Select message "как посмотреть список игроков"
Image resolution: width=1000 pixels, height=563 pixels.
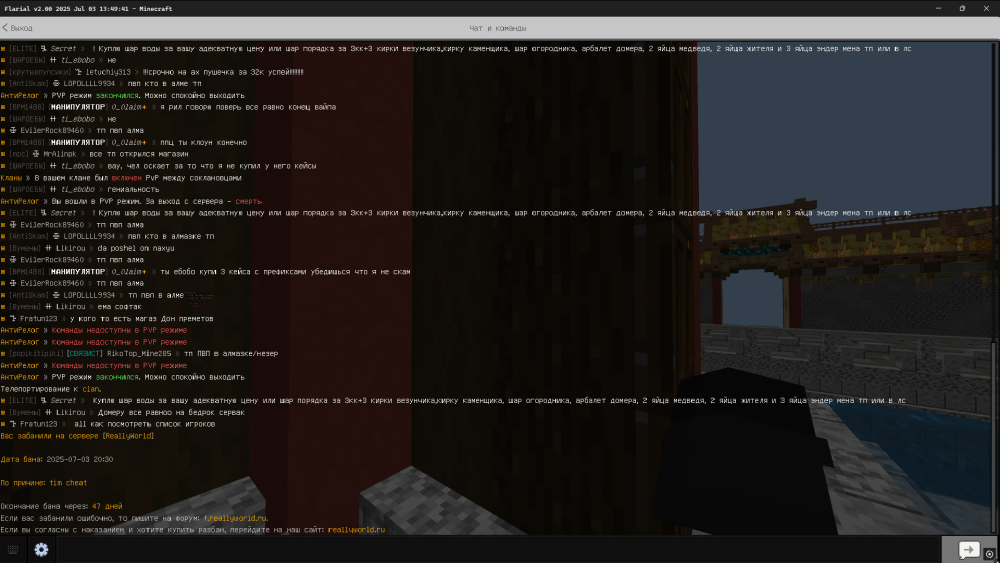[x=108, y=424]
